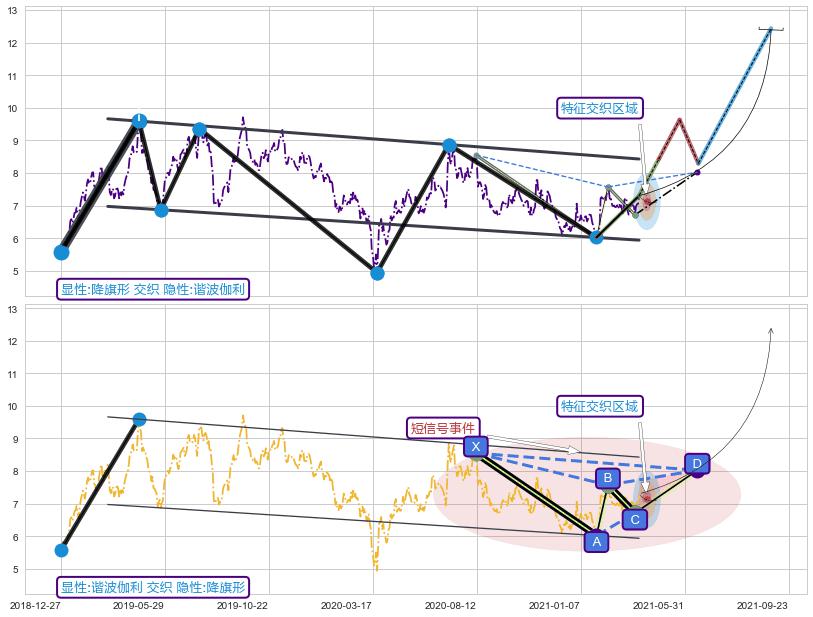Click the top chart's lowest blue dot near 5

click(377, 272)
